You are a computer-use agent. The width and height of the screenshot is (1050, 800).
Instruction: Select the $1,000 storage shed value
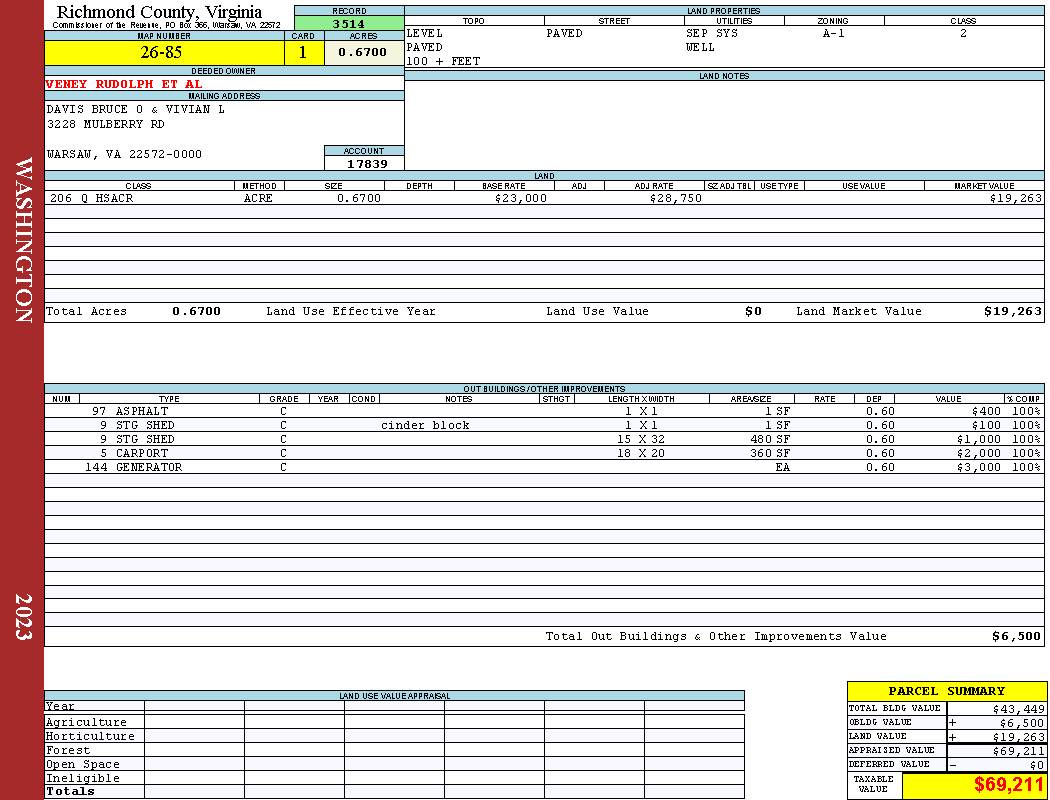[x=979, y=439]
